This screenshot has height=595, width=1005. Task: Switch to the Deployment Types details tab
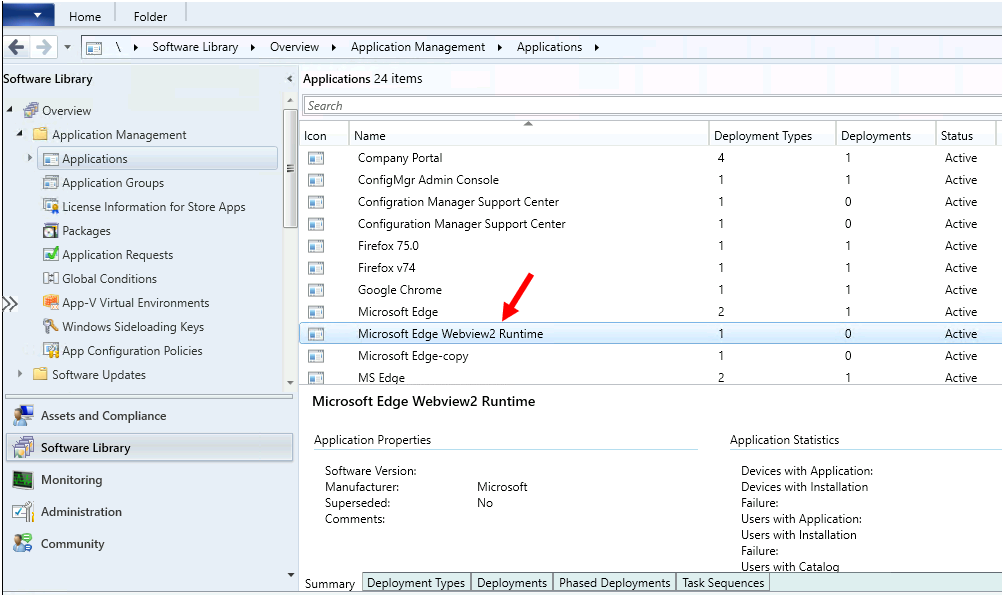(416, 582)
